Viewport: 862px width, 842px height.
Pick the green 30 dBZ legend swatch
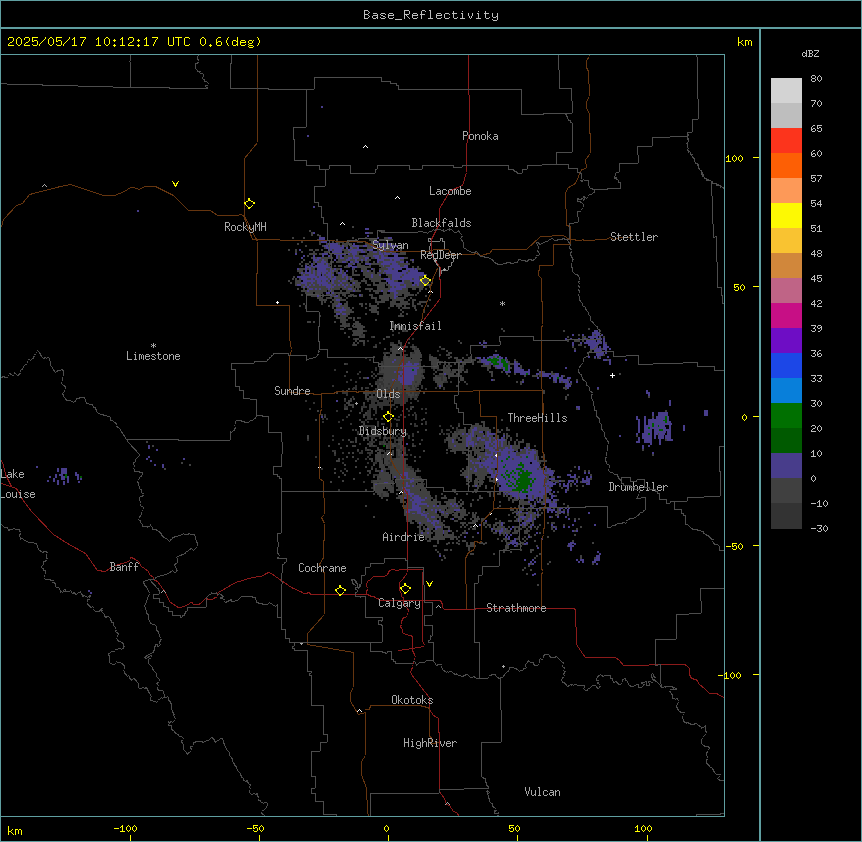[x=786, y=416]
